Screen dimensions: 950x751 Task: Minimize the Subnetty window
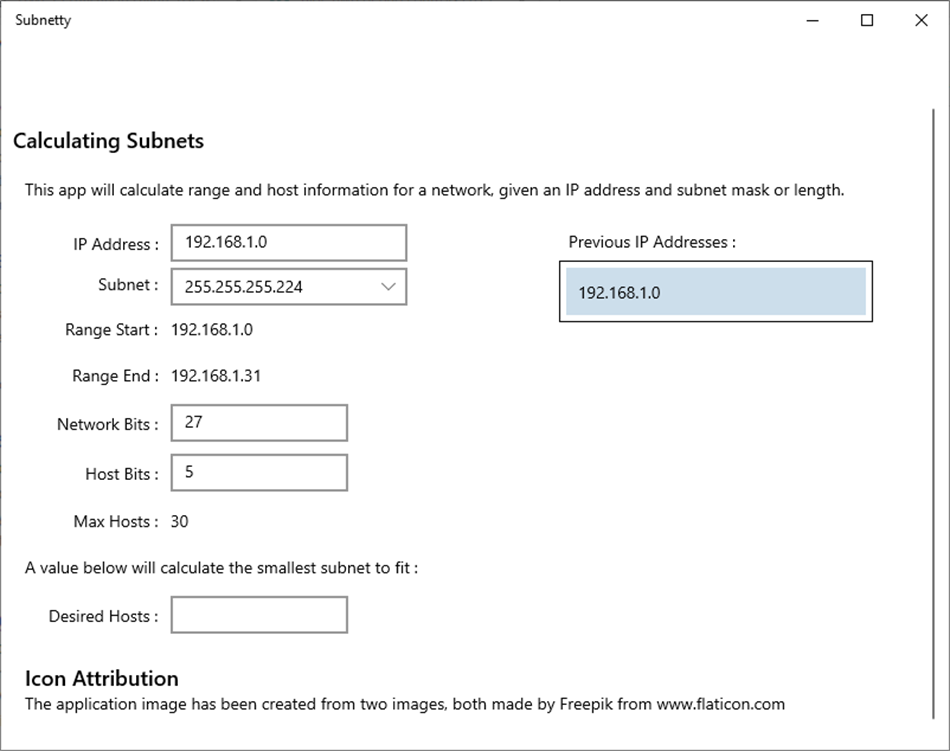click(812, 21)
